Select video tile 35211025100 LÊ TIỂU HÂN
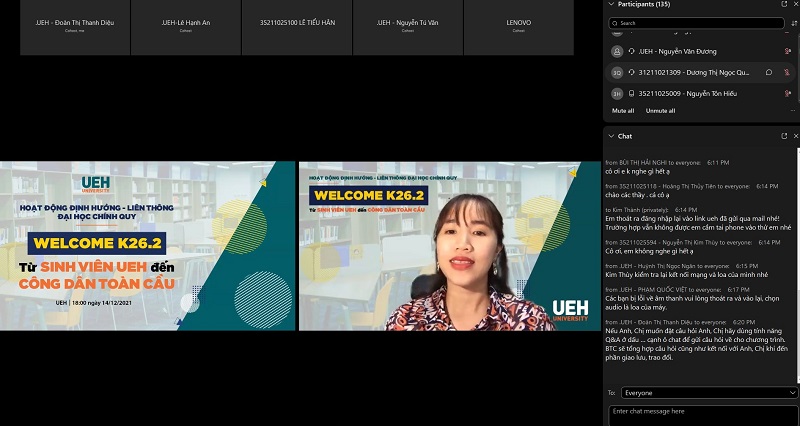The width and height of the screenshot is (800, 426). [x=296, y=28]
